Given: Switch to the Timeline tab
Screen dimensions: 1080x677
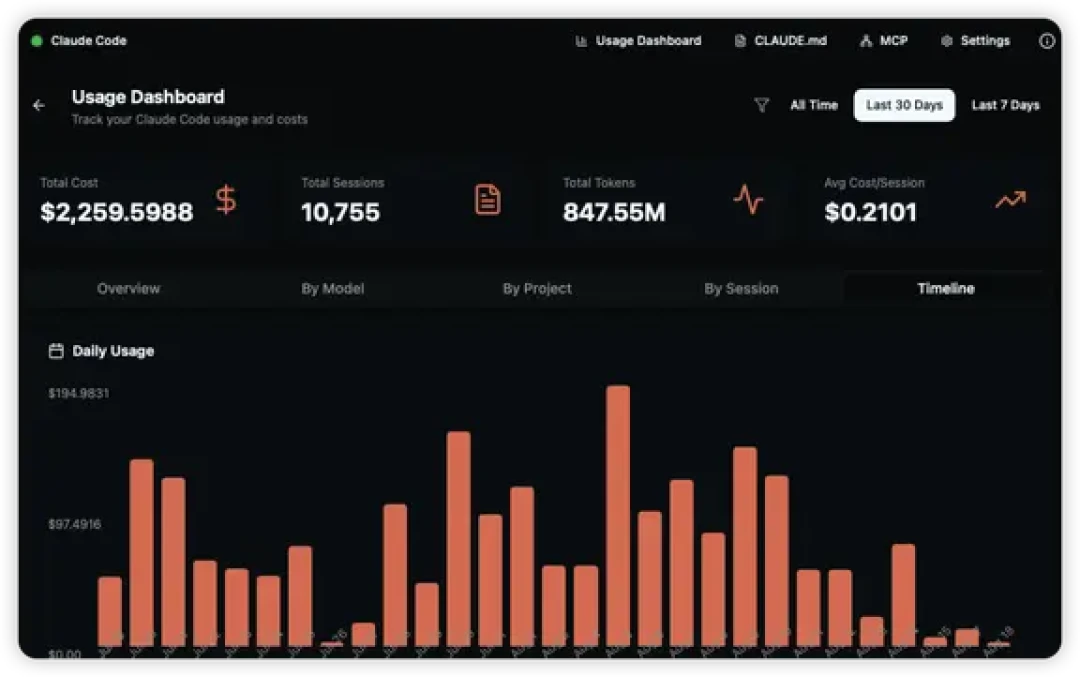Looking at the screenshot, I should tap(946, 289).
